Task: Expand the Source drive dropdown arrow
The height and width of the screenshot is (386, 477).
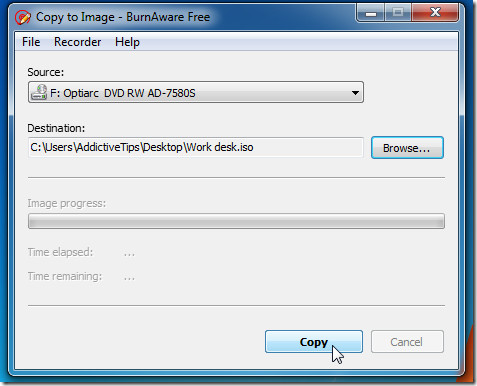Action: click(x=355, y=92)
